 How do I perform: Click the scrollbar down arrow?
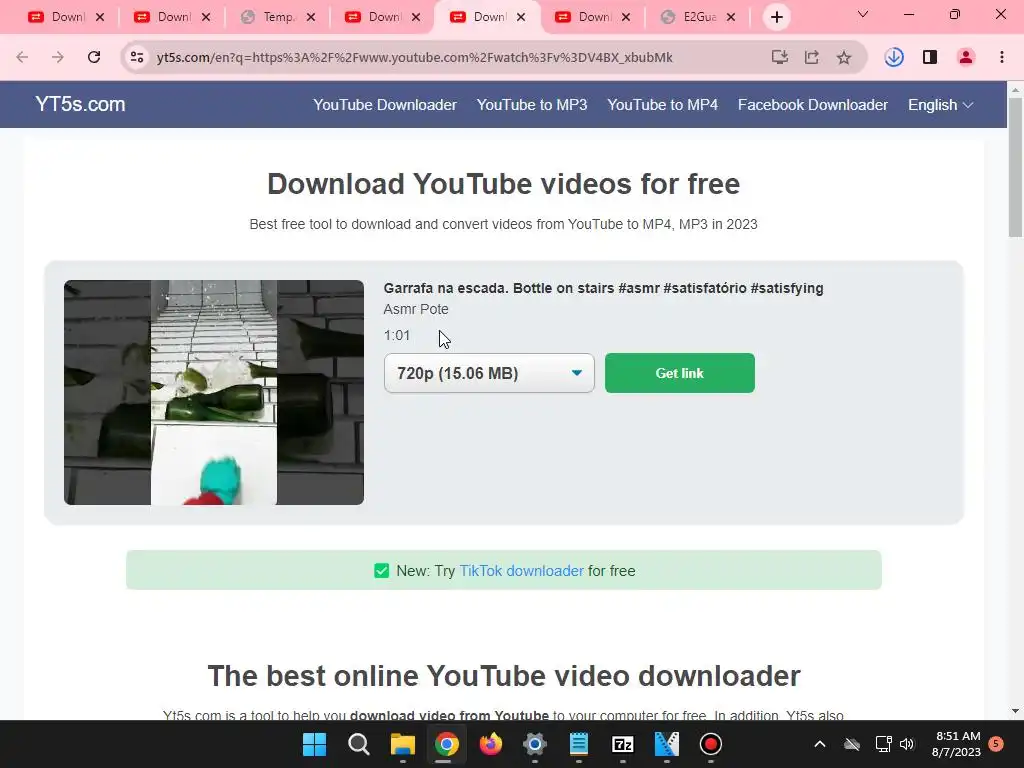tap(1015, 711)
